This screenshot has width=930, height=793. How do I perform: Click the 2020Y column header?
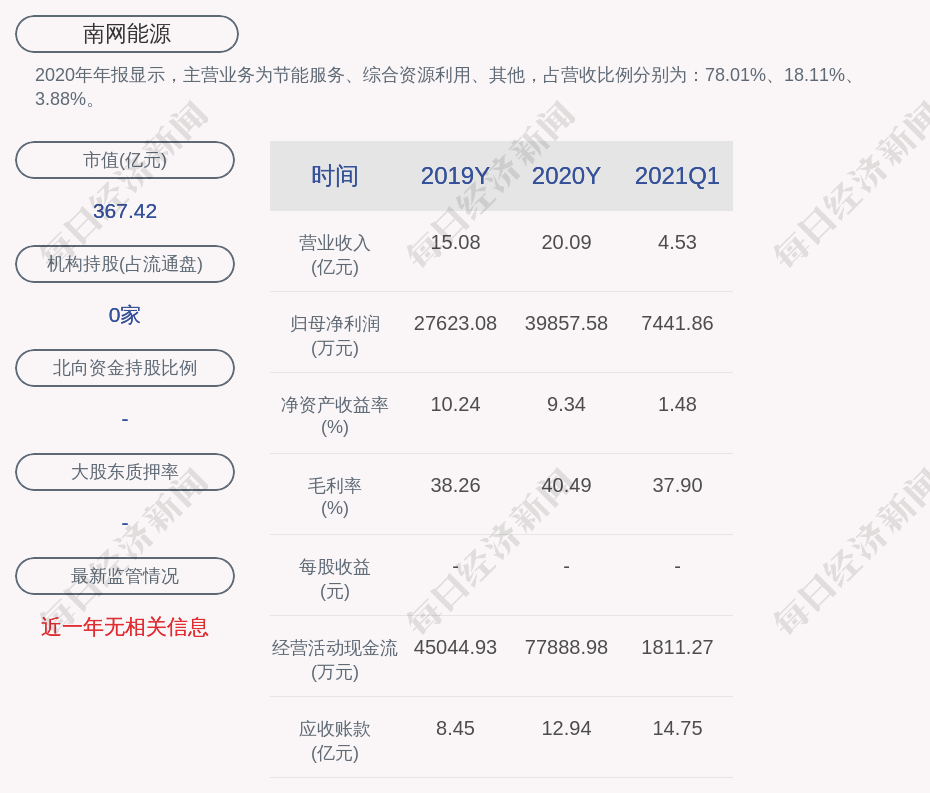(x=566, y=176)
